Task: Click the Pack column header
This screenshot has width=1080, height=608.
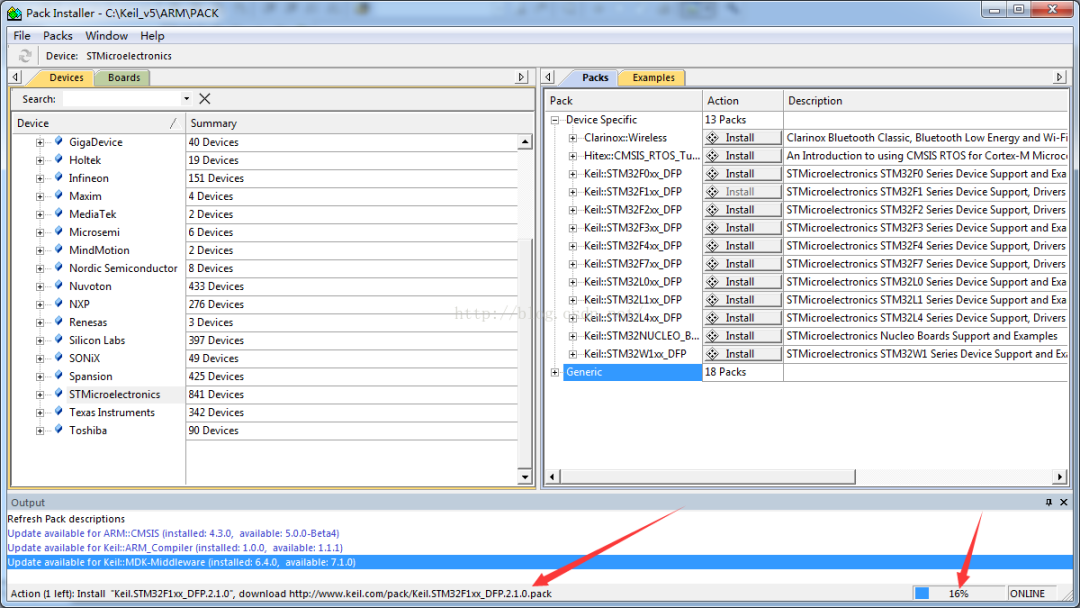Action: click(623, 101)
